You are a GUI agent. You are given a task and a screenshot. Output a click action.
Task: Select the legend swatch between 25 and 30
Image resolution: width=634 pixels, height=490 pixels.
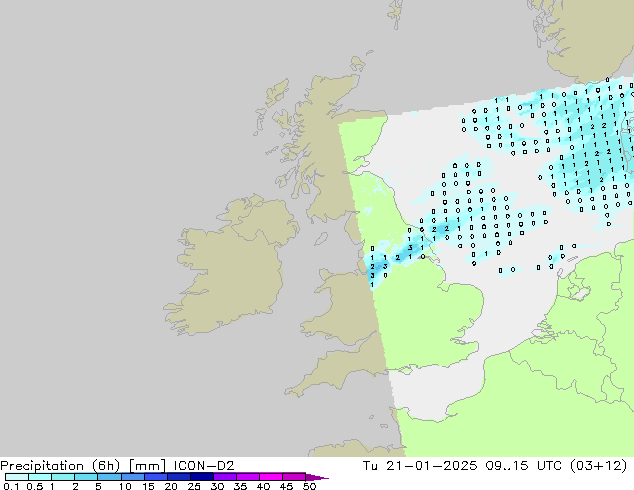click(x=202, y=477)
